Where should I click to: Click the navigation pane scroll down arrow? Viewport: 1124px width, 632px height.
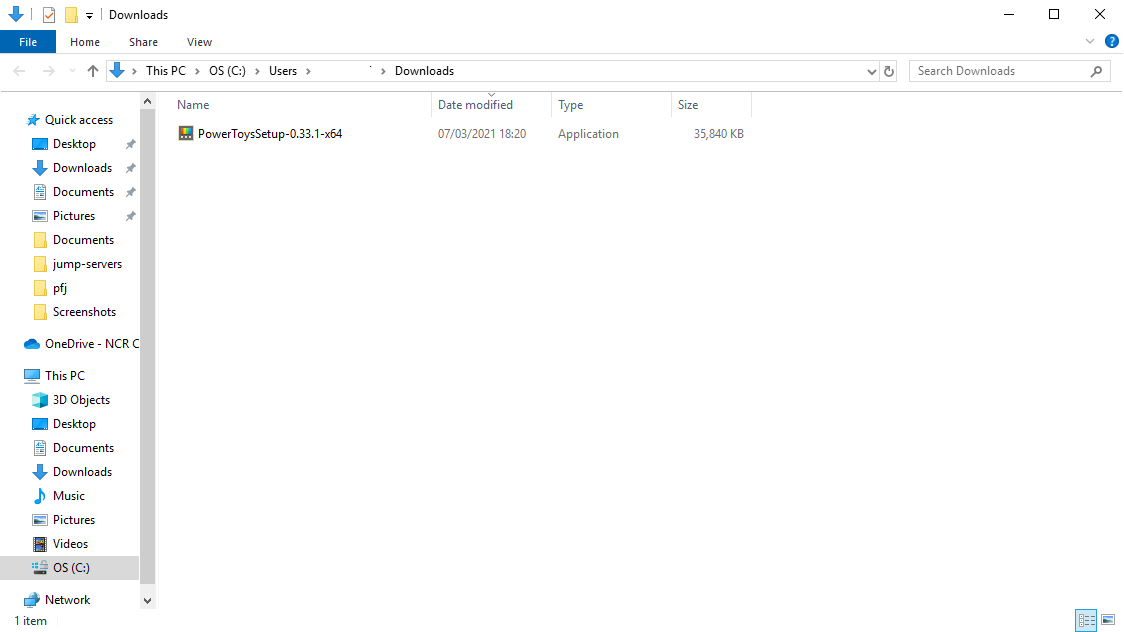coord(148,601)
